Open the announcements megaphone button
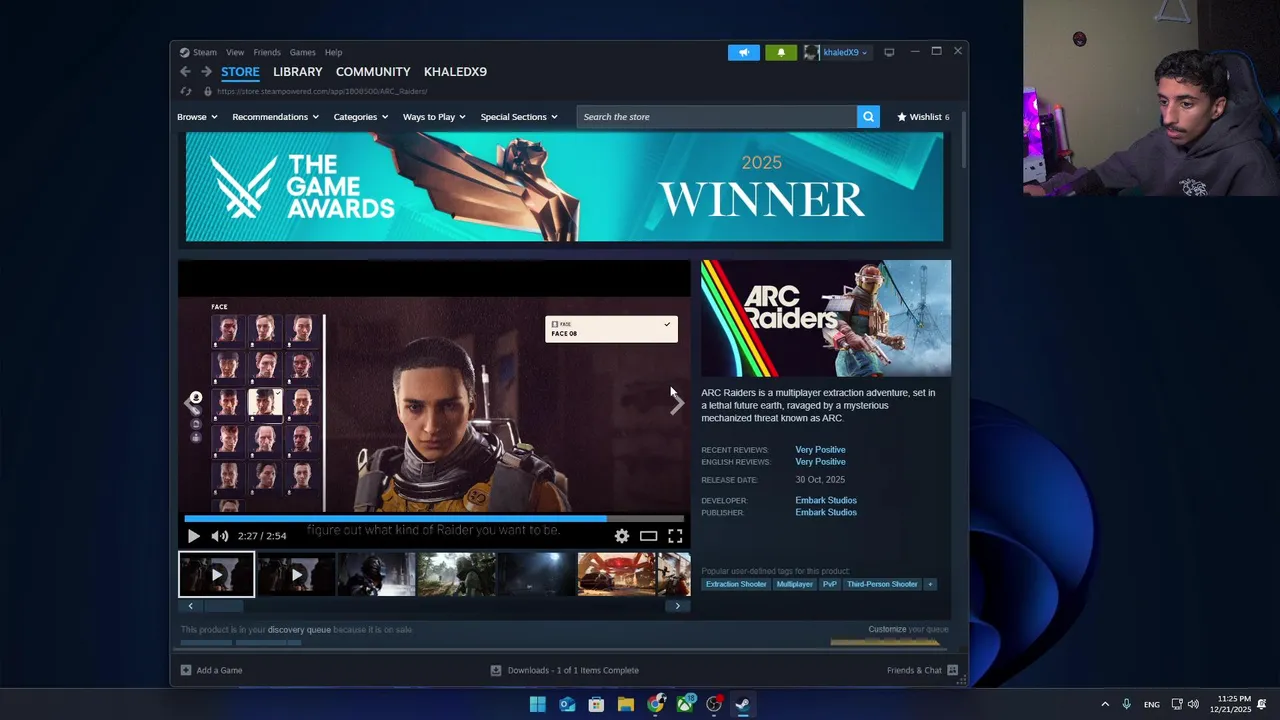 pyautogui.click(x=744, y=52)
